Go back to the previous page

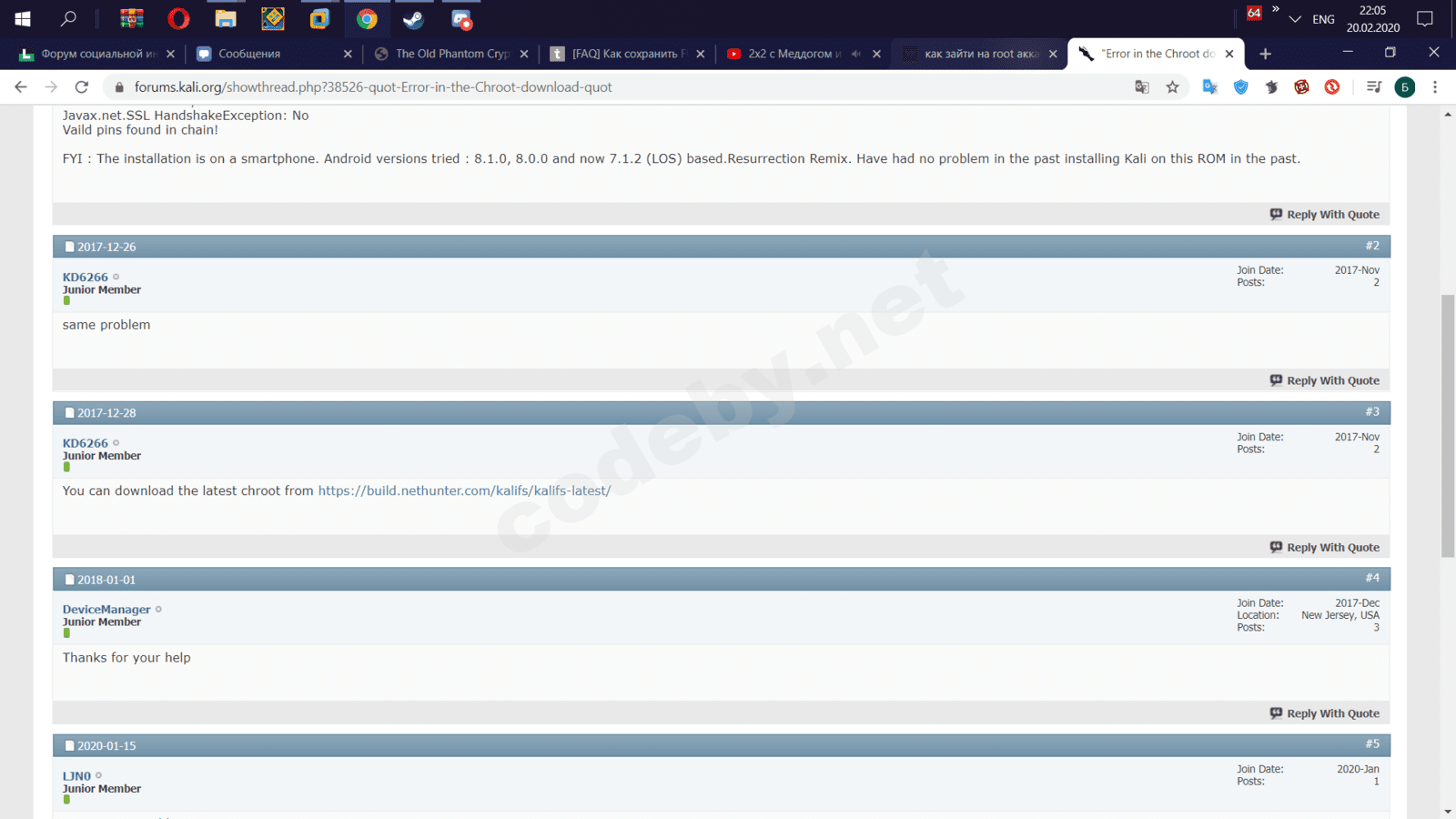point(21,86)
